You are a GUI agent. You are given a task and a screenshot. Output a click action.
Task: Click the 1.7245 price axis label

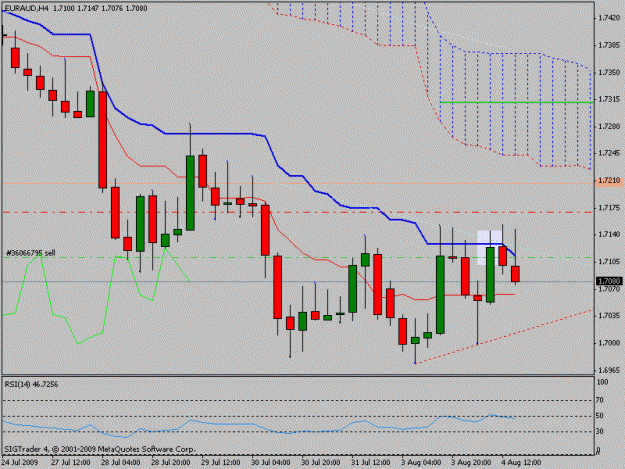pyautogui.click(x=609, y=153)
